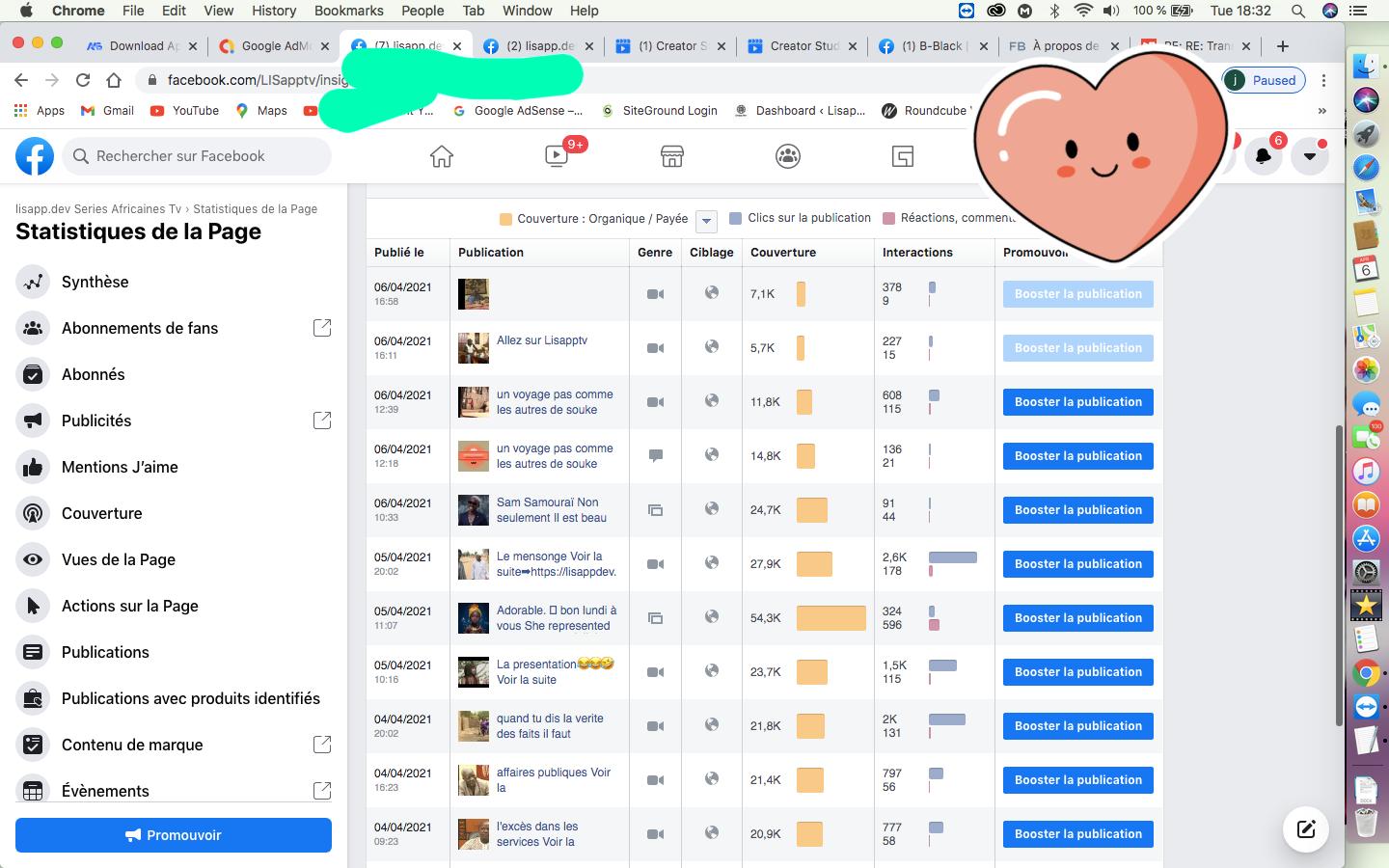Screen dimensions: 1389x868
Task: Open the Facebook account dropdown arrow
Action: 1310,156
